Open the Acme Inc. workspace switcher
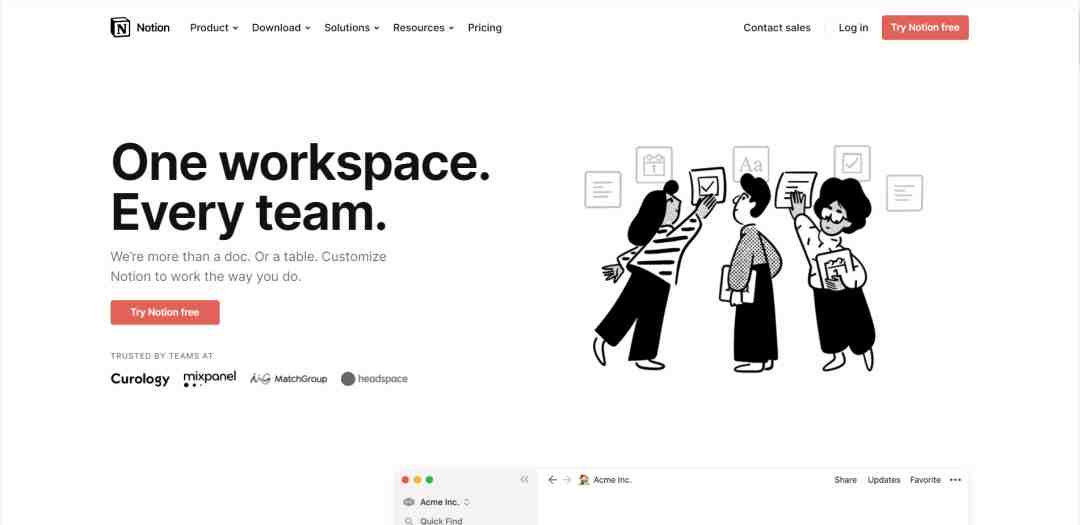1080x525 pixels. point(435,502)
